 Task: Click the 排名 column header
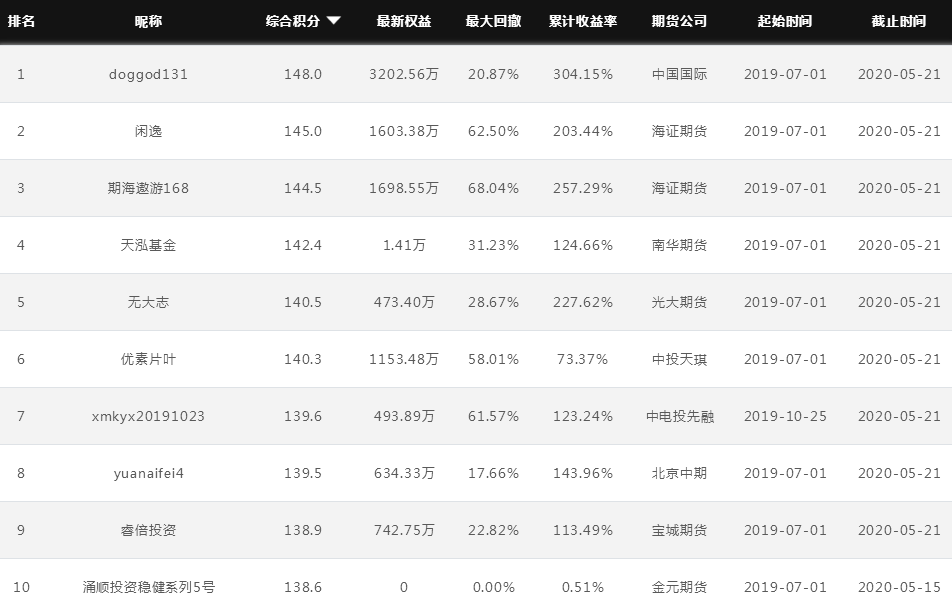point(21,21)
